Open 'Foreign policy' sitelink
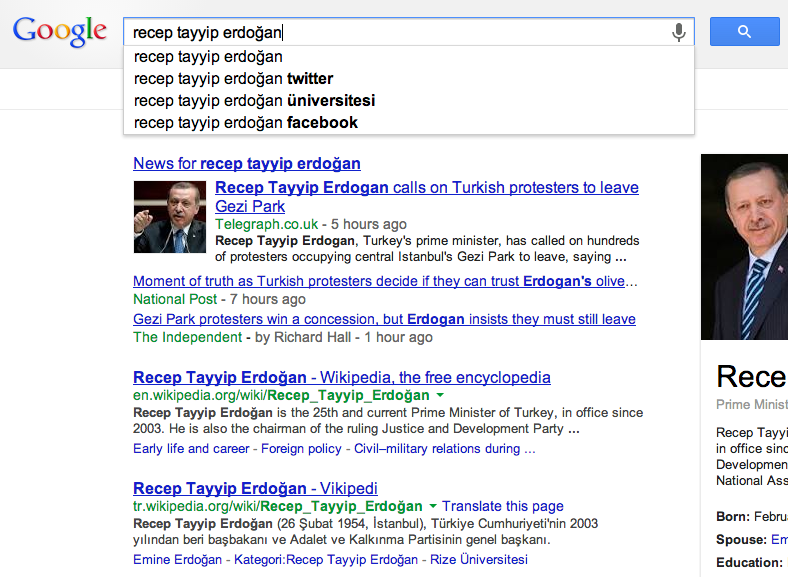 pos(301,449)
